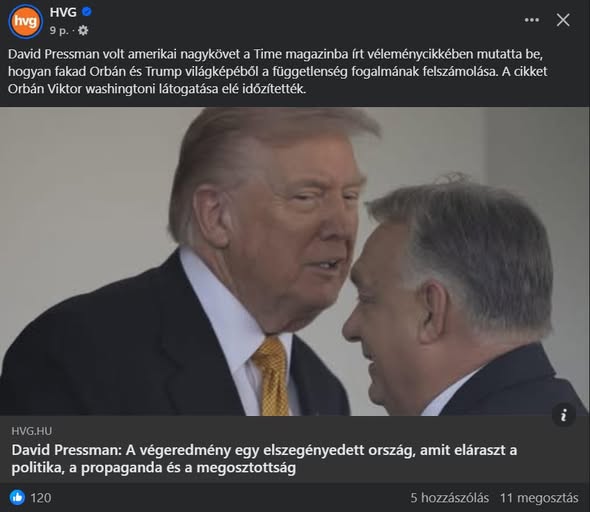
Task: Open the 'David Pressman: A végeredmény' headline
Action: [264, 459]
